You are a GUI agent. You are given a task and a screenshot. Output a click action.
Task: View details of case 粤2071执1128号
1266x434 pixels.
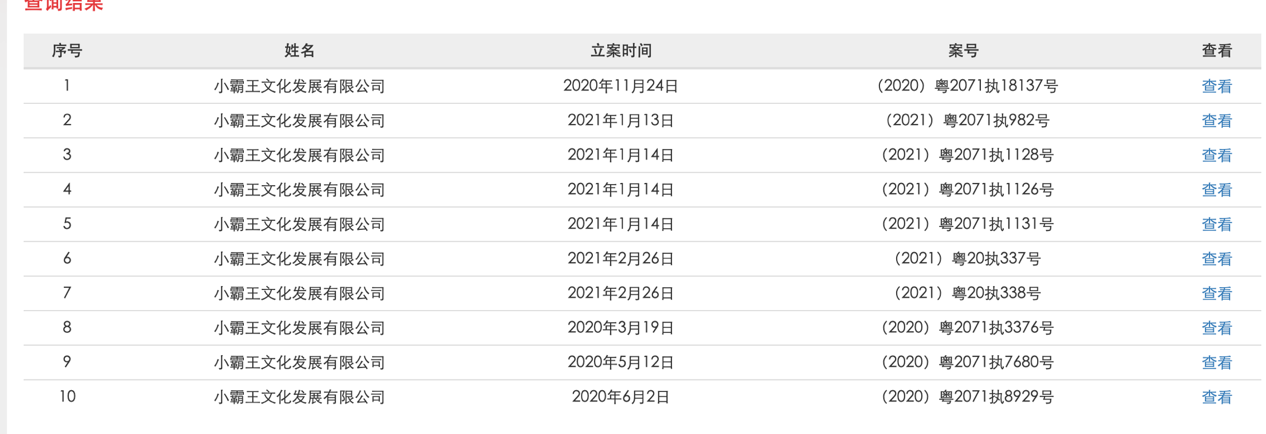[1216, 156]
